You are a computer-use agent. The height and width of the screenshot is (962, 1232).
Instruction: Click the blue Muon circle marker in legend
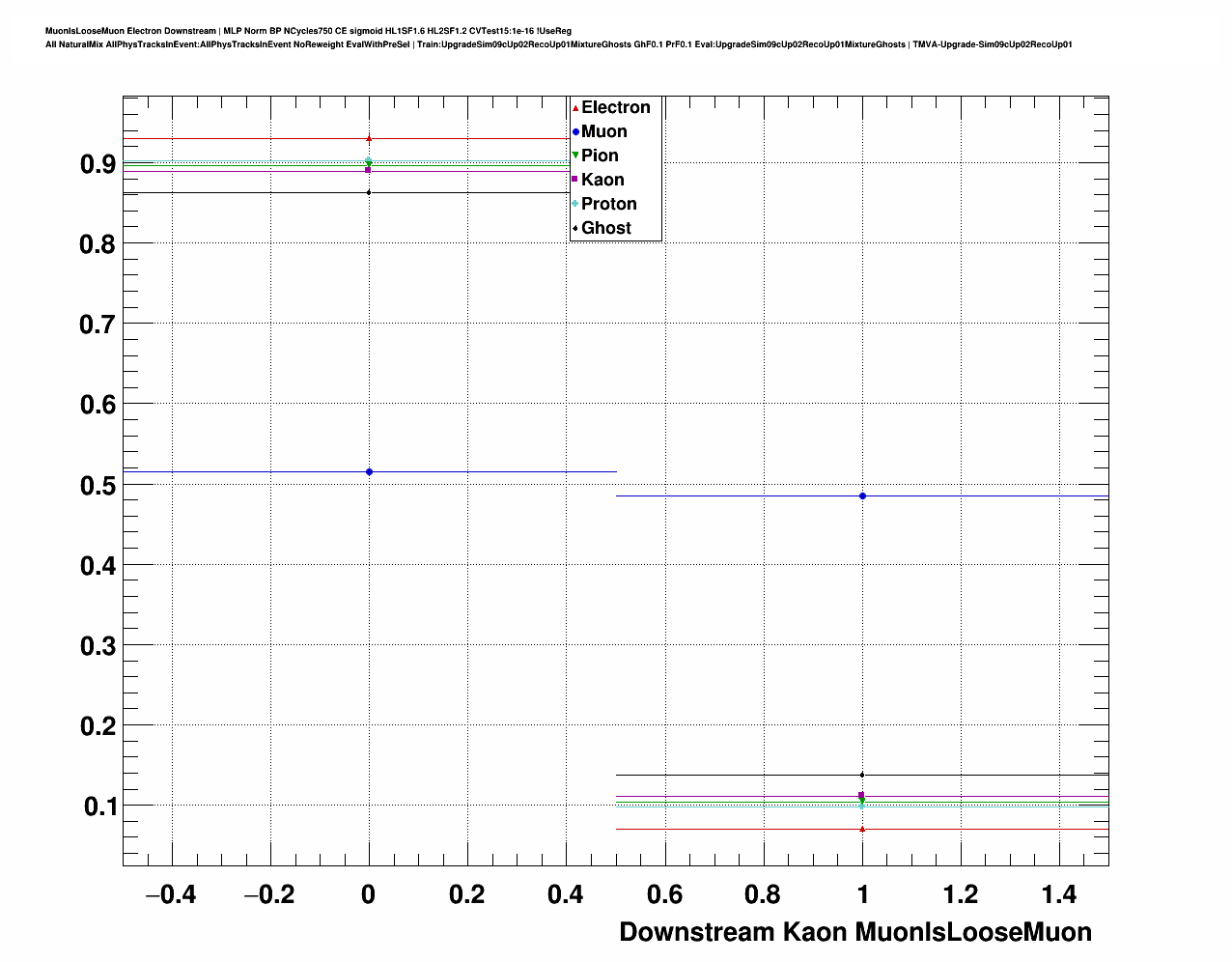click(x=575, y=131)
